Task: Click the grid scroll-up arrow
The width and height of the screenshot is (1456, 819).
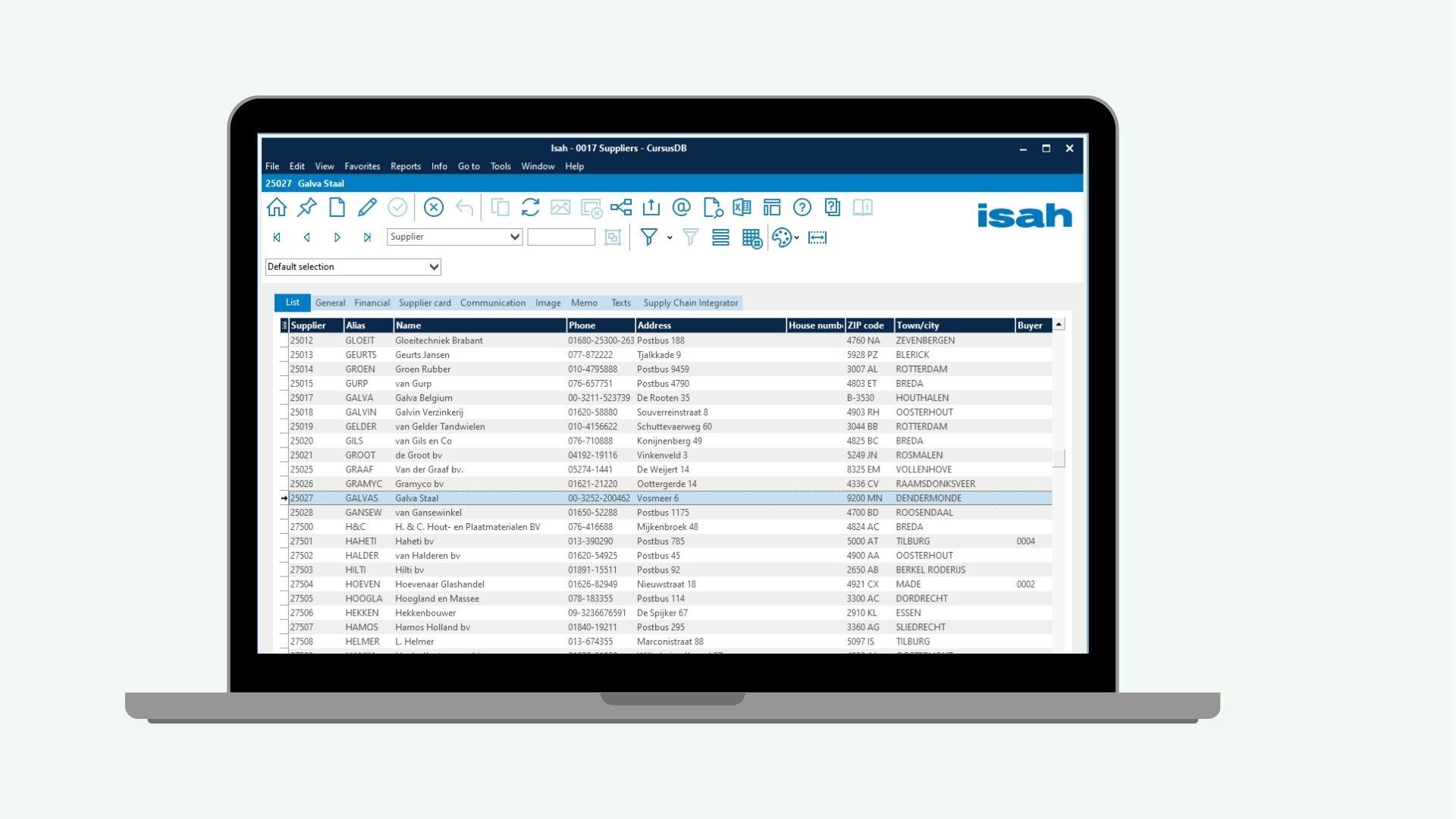Action: (1059, 325)
